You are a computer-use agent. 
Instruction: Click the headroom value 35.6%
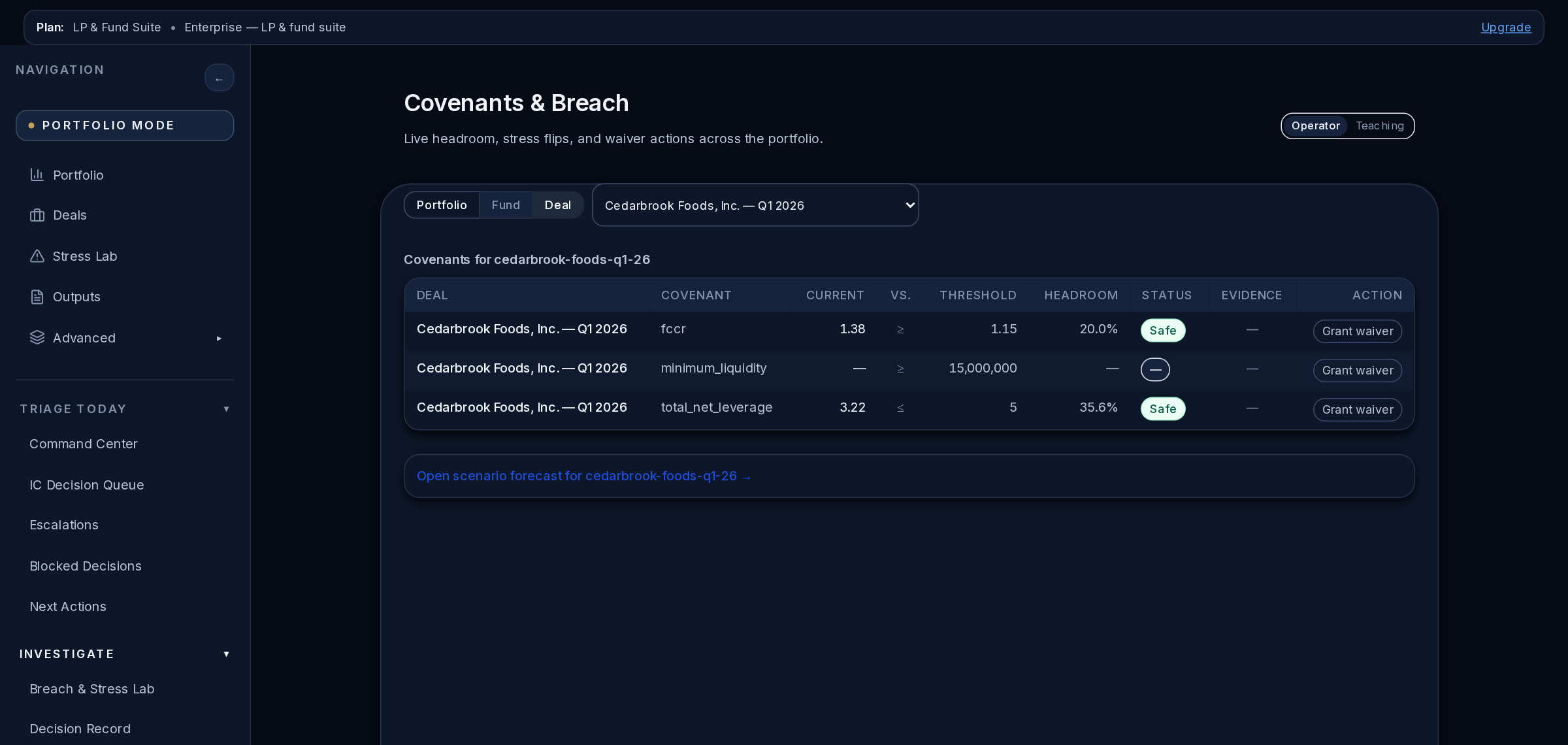click(x=1098, y=408)
